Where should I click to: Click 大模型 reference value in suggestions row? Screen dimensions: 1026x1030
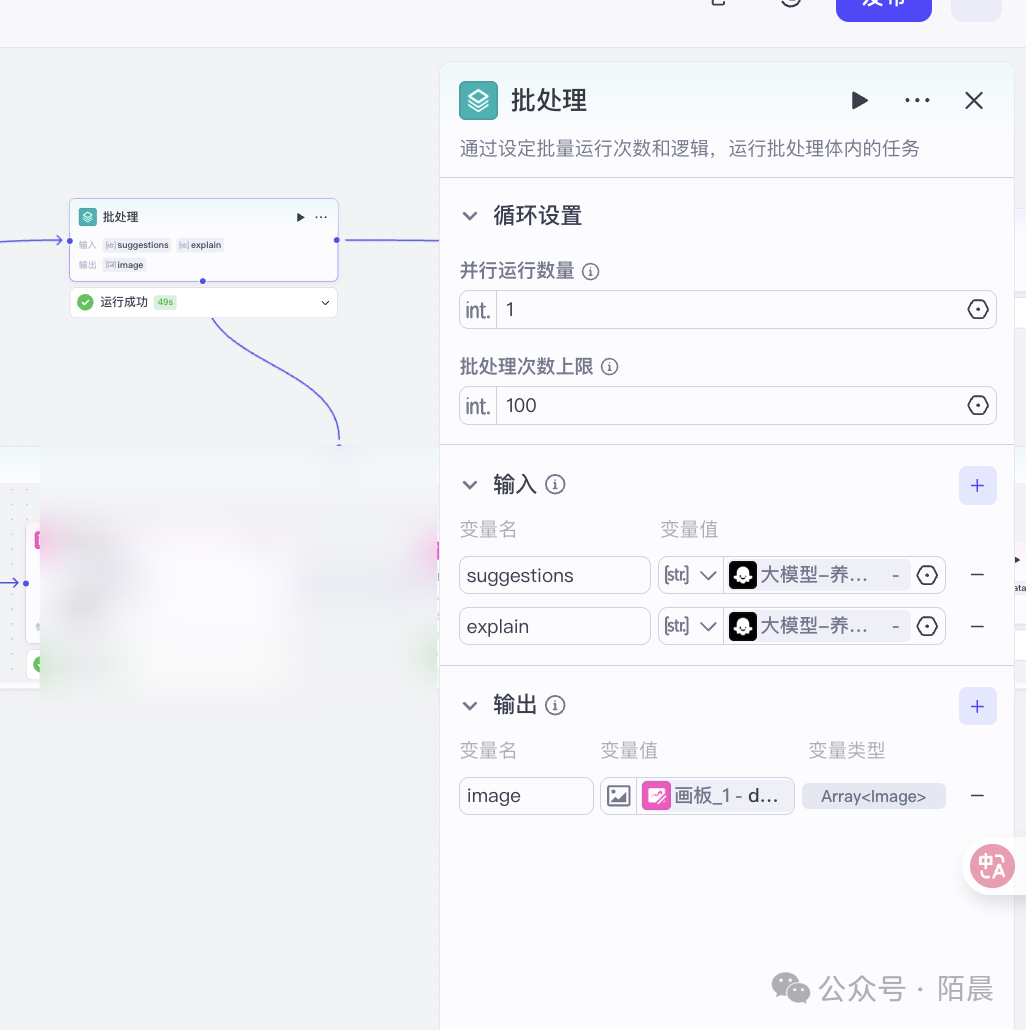pyautogui.click(x=818, y=575)
